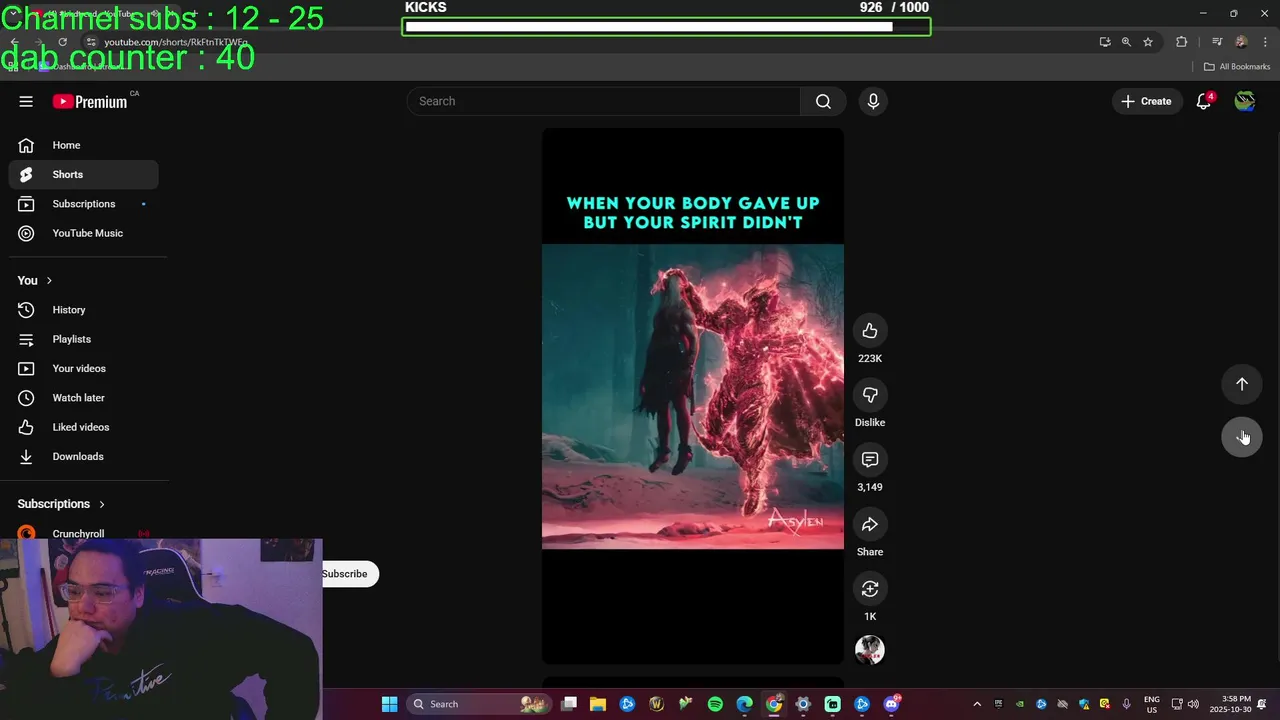Go to the next short using the down arrow
The image size is (1280, 720).
(x=1242, y=437)
